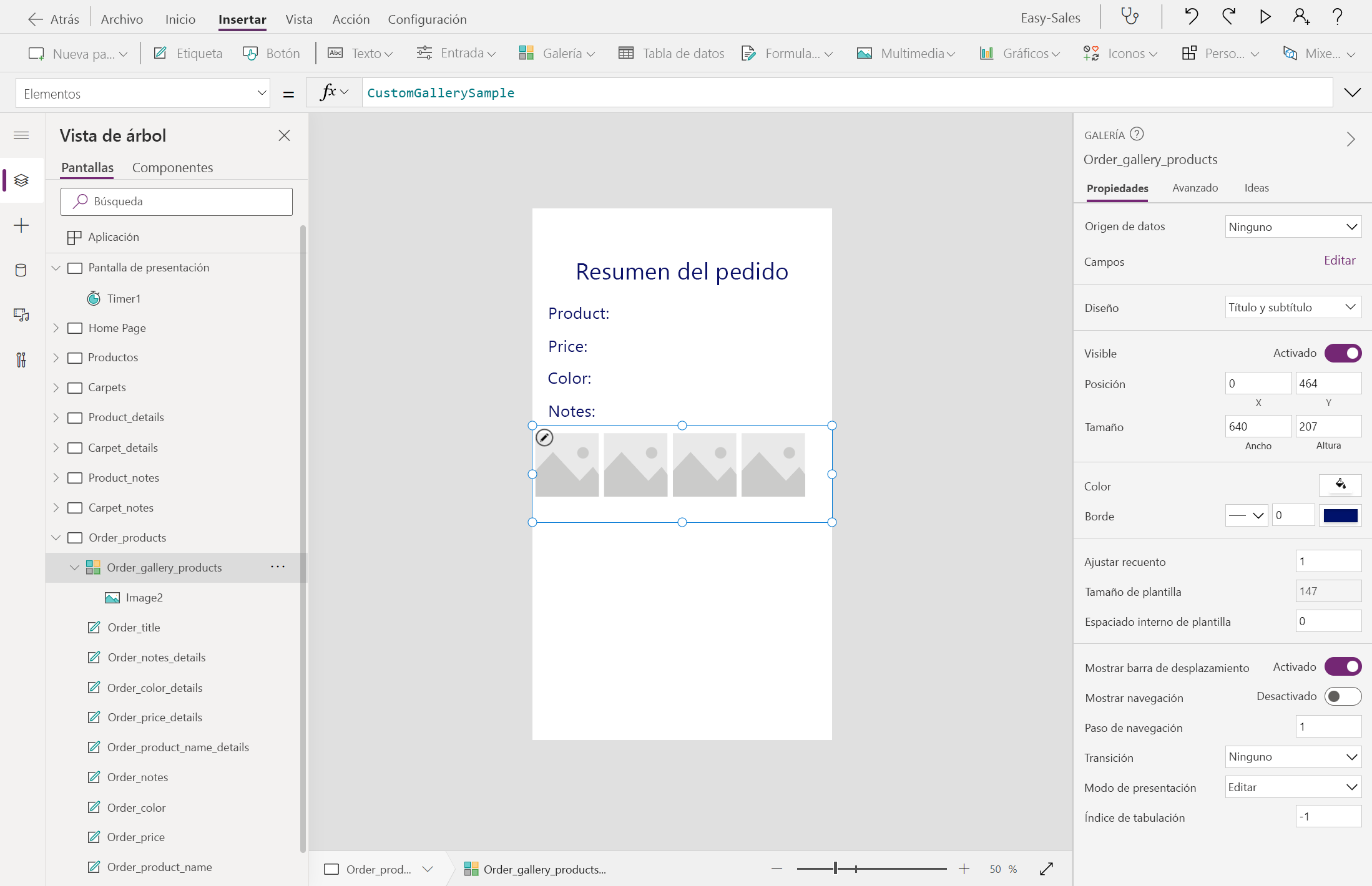Switch to the Ideas tab
Viewport: 1372px width, 886px height.
(1257, 188)
